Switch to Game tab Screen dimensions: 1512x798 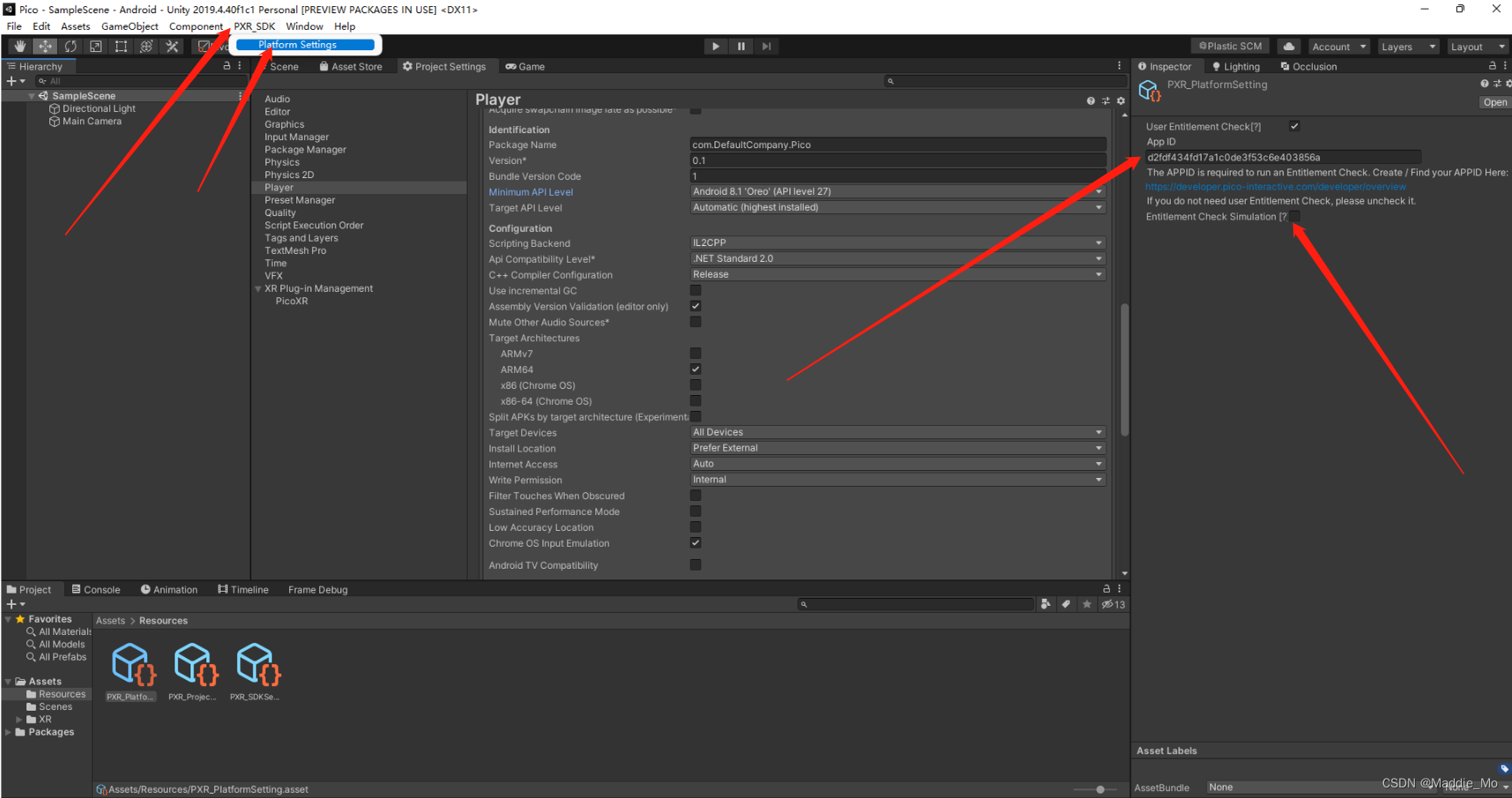click(526, 66)
